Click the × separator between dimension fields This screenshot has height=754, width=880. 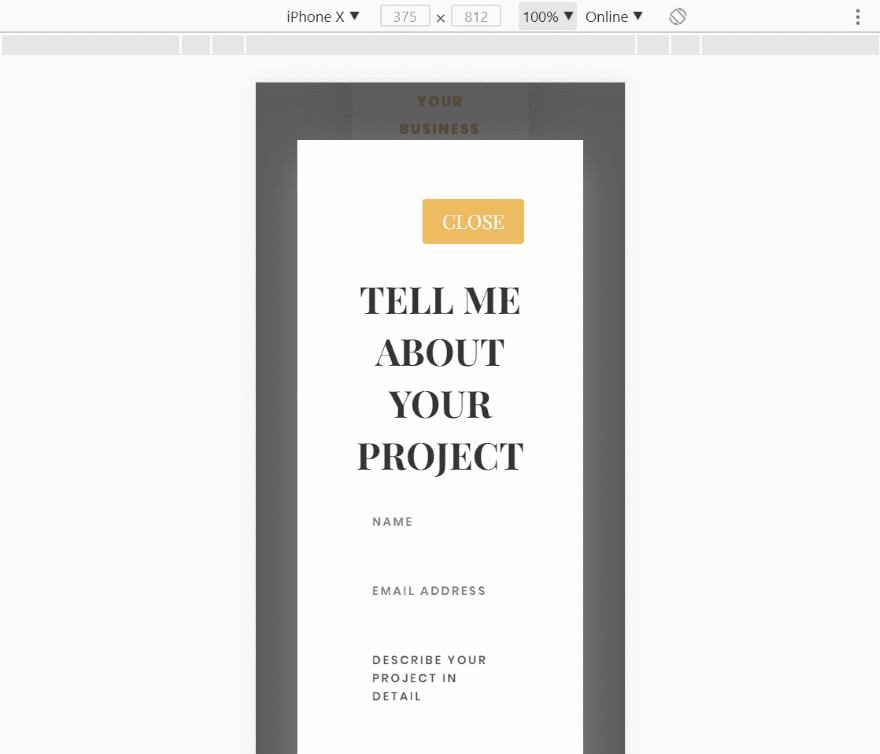point(440,16)
